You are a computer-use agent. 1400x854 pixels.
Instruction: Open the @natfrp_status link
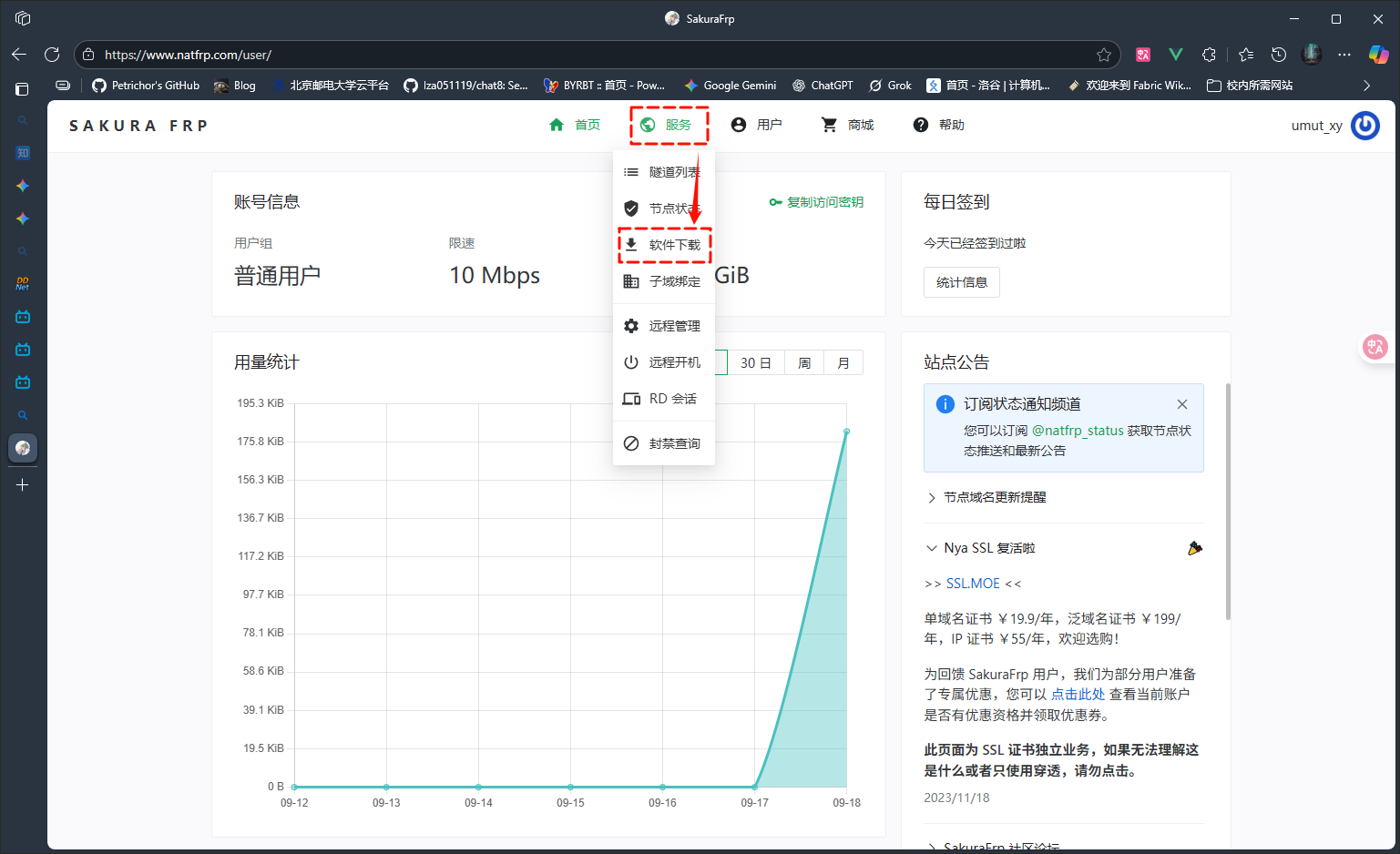pos(1078,431)
